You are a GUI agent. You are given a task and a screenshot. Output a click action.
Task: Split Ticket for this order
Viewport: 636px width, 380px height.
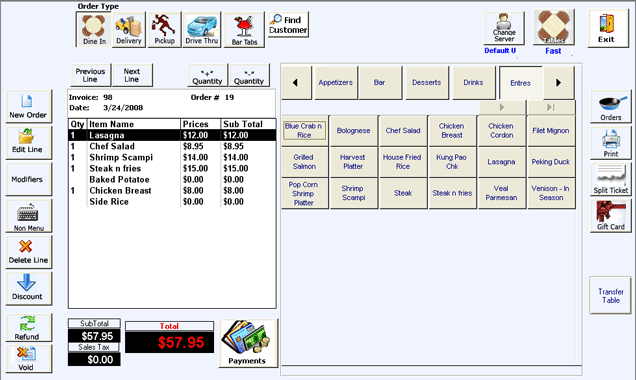pos(610,179)
